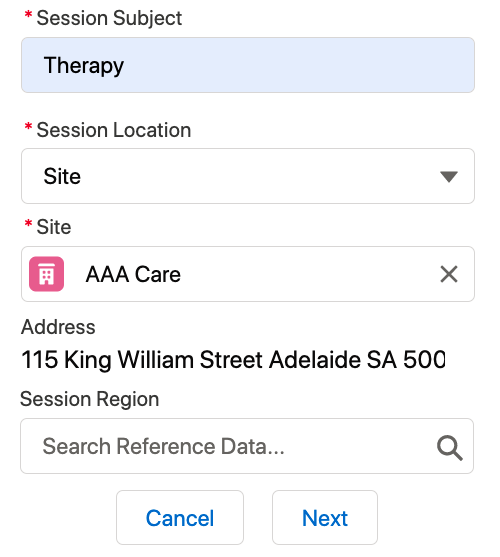Clear the AAA Care site selection

pyautogui.click(x=449, y=274)
